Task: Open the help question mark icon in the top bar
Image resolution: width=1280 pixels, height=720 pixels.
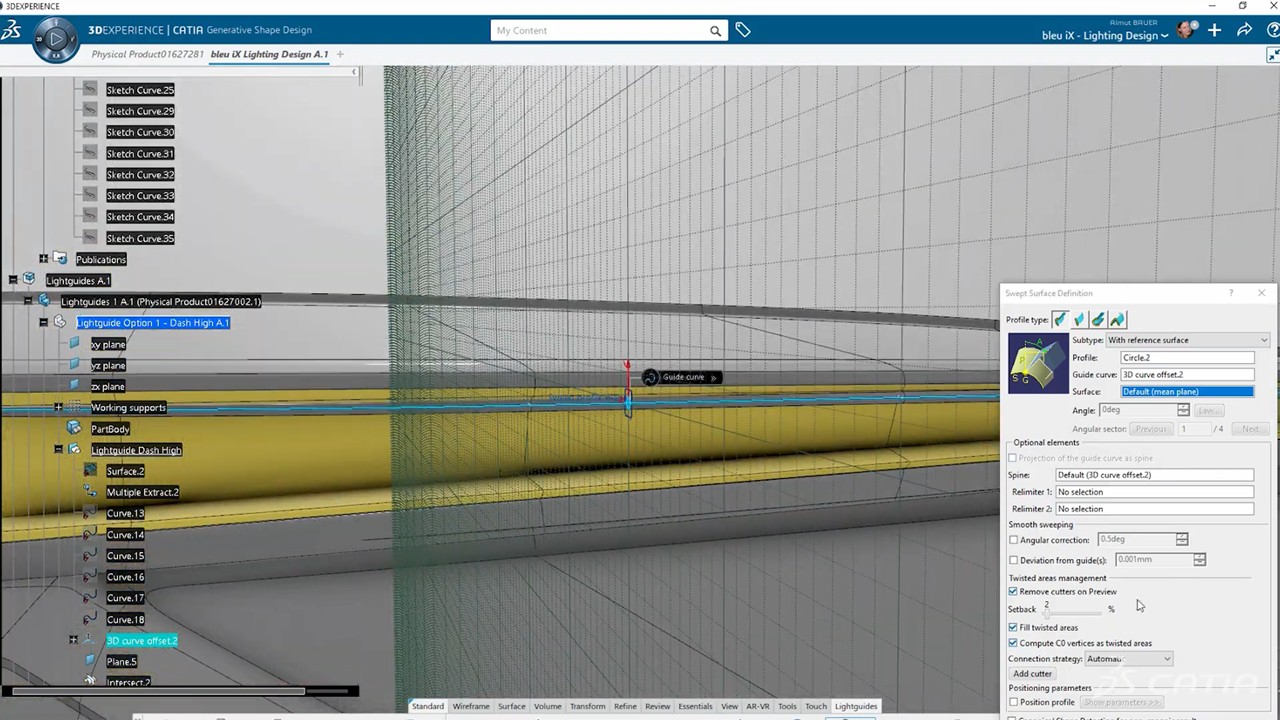Action: coord(1272,30)
